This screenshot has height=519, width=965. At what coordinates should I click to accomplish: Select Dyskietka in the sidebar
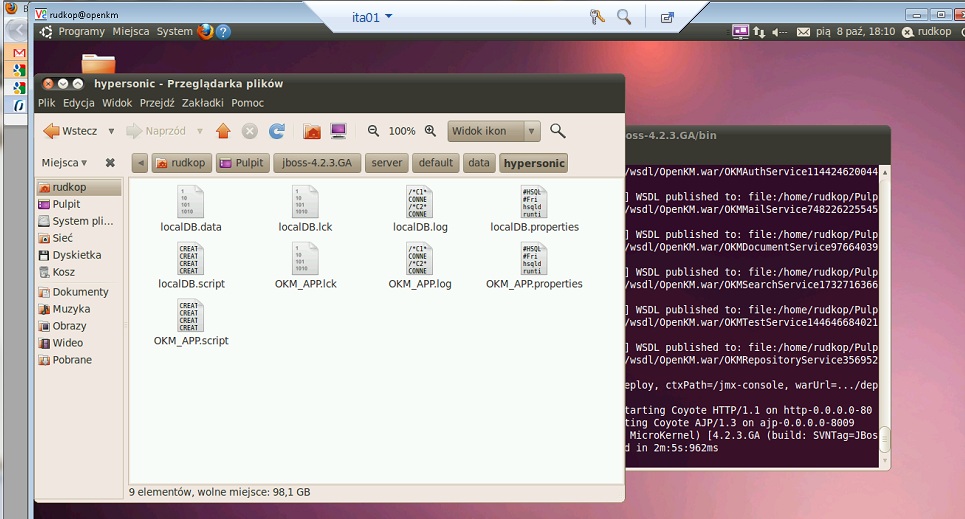pos(79,255)
